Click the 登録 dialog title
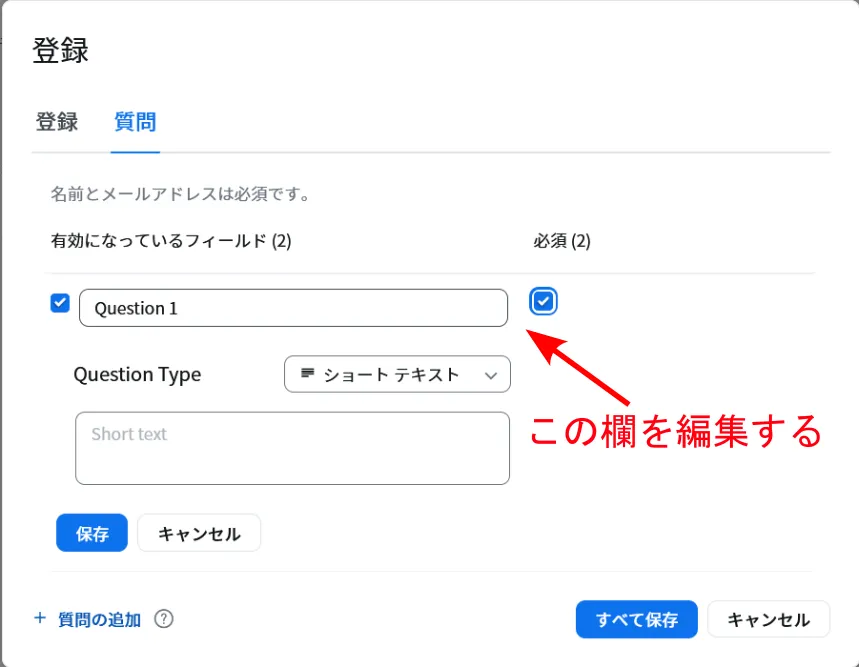859x667 pixels. click(61, 51)
